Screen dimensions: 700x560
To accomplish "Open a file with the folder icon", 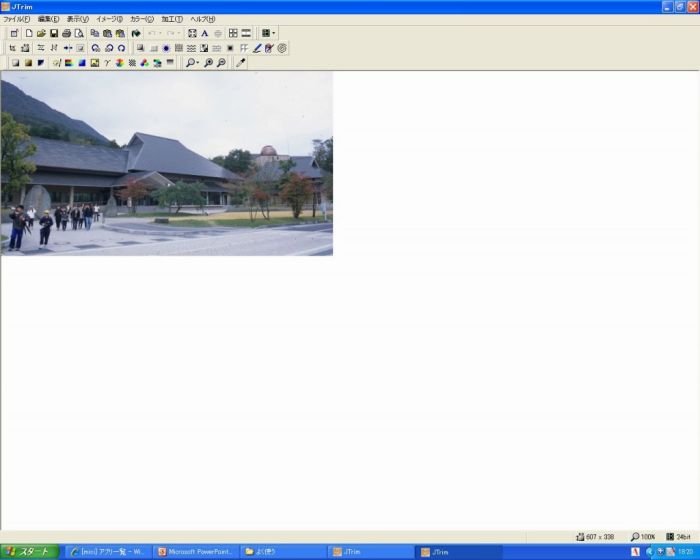I will [41, 33].
